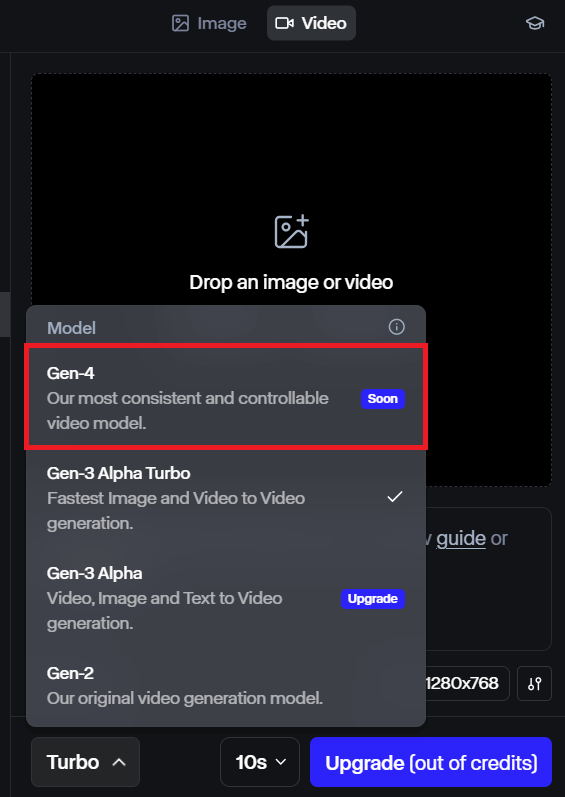This screenshot has height=797, width=565.
Task: Click Upgrade (out of credits) button
Action: 431,762
